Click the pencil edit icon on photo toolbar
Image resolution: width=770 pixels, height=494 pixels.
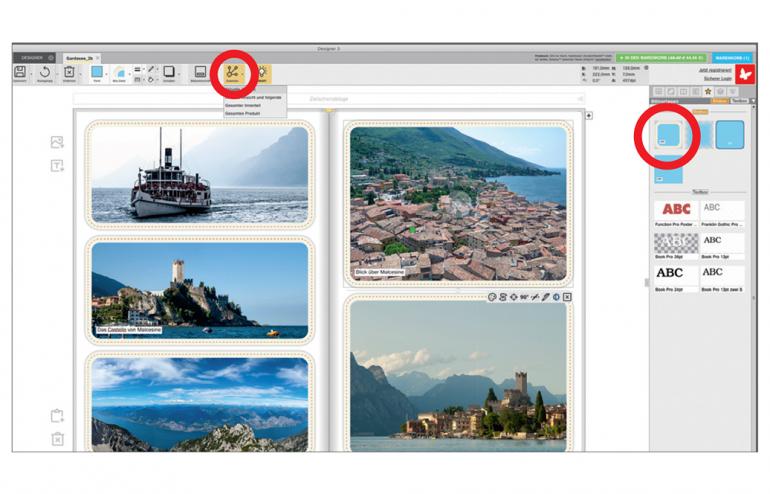pyautogui.click(x=546, y=297)
